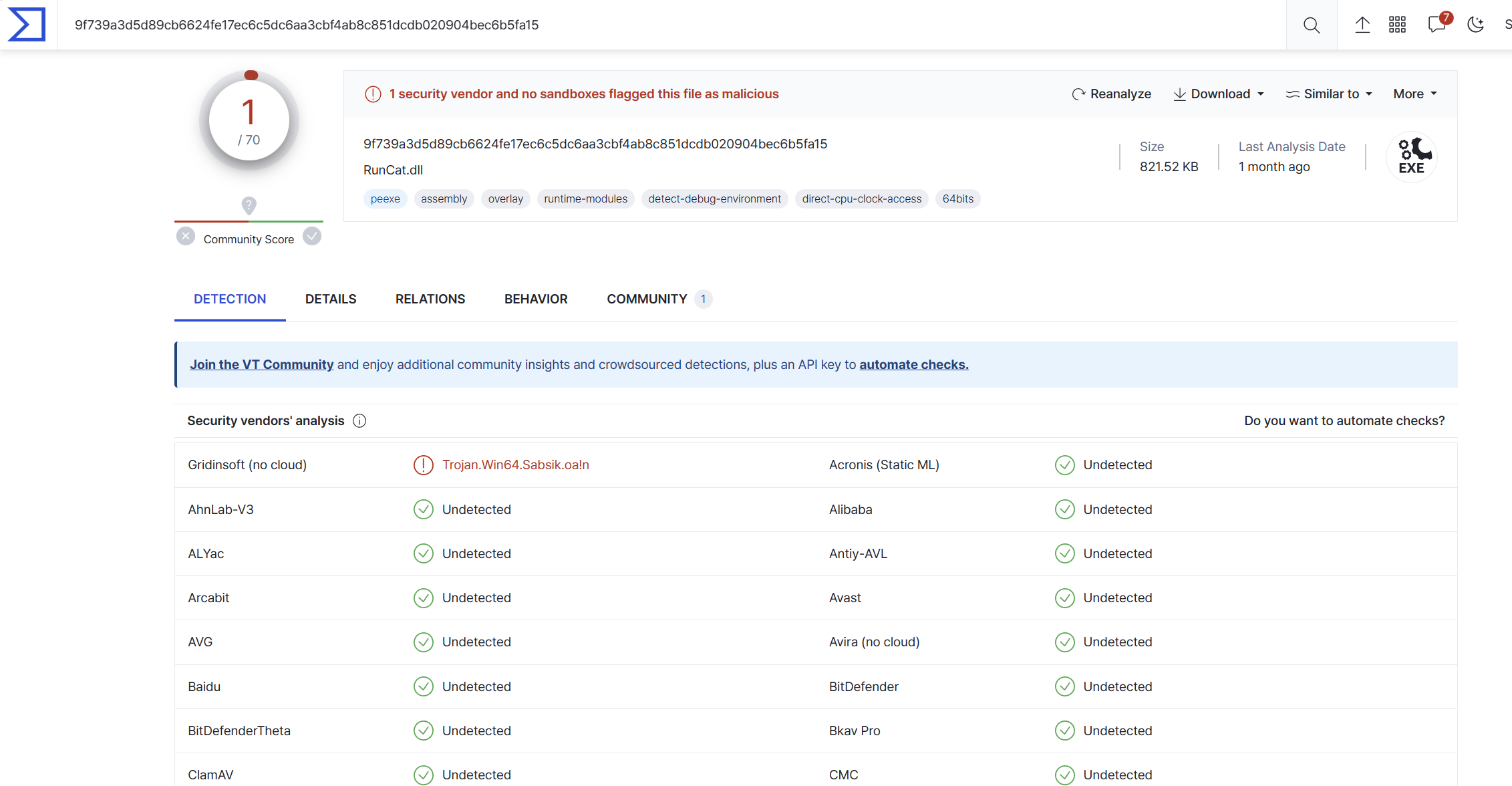Click the runtime-modules tag
The height and width of the screenshot is (786, 1512).
pyautogui.click(x=586, y=199)
